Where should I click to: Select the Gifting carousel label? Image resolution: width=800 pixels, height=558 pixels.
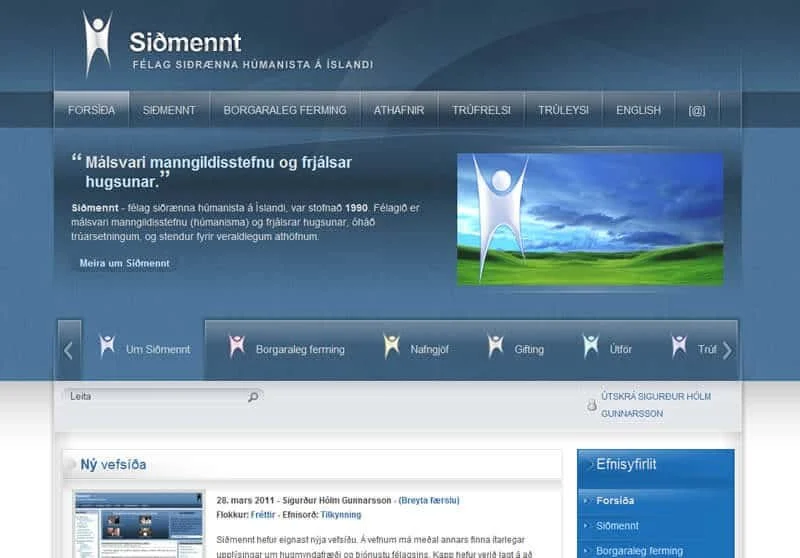(x=529, y=349)
